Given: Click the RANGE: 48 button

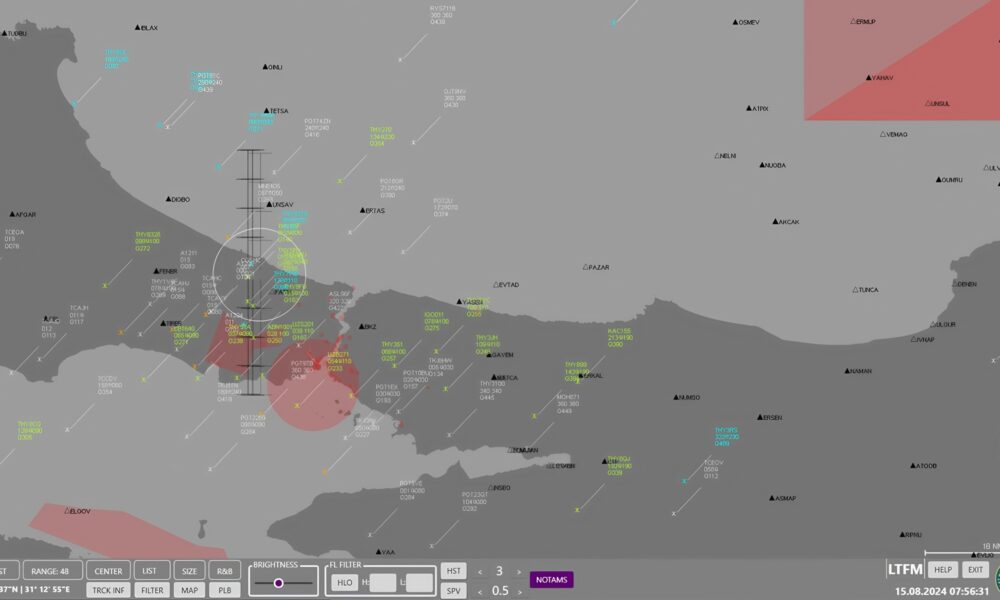Looking at the screenshot, I should (x=52, y=571).
